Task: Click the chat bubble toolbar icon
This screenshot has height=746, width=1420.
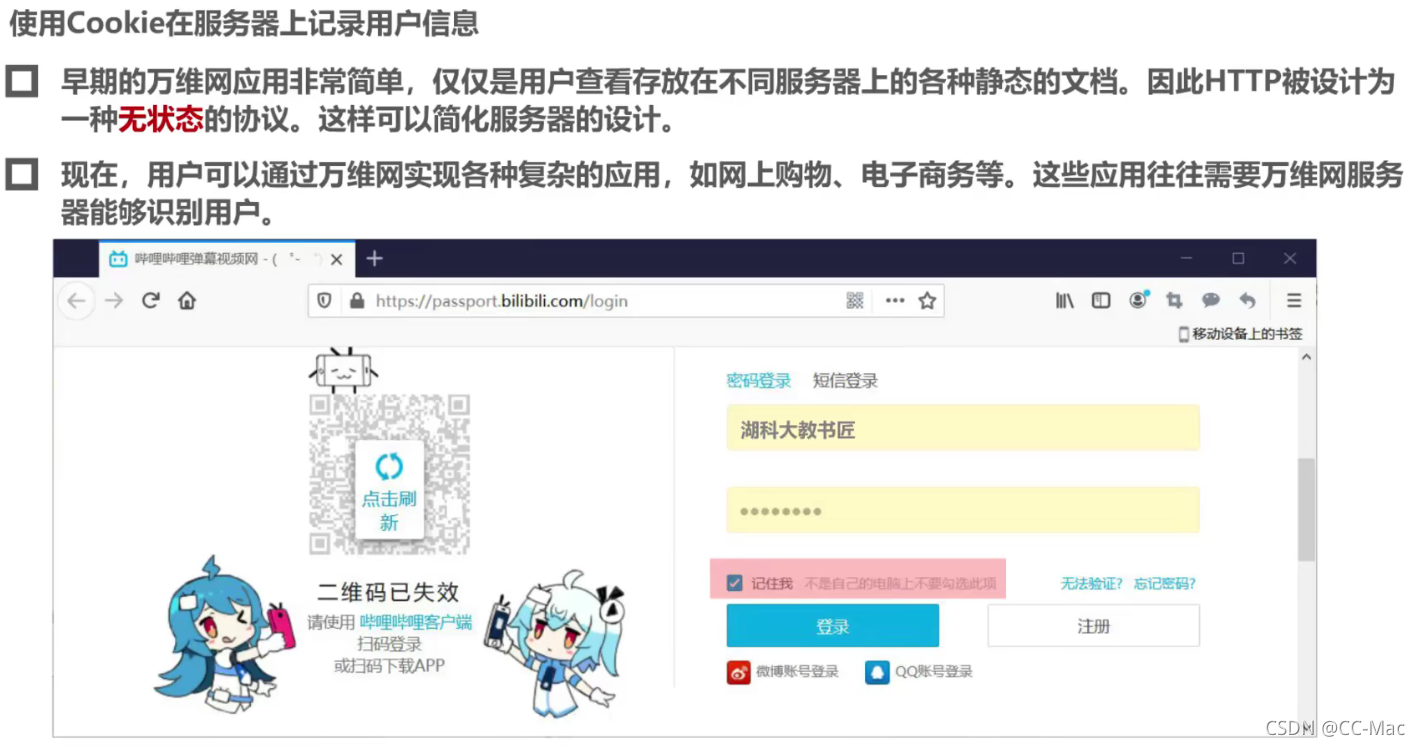Action: (x=1211, y=300)
